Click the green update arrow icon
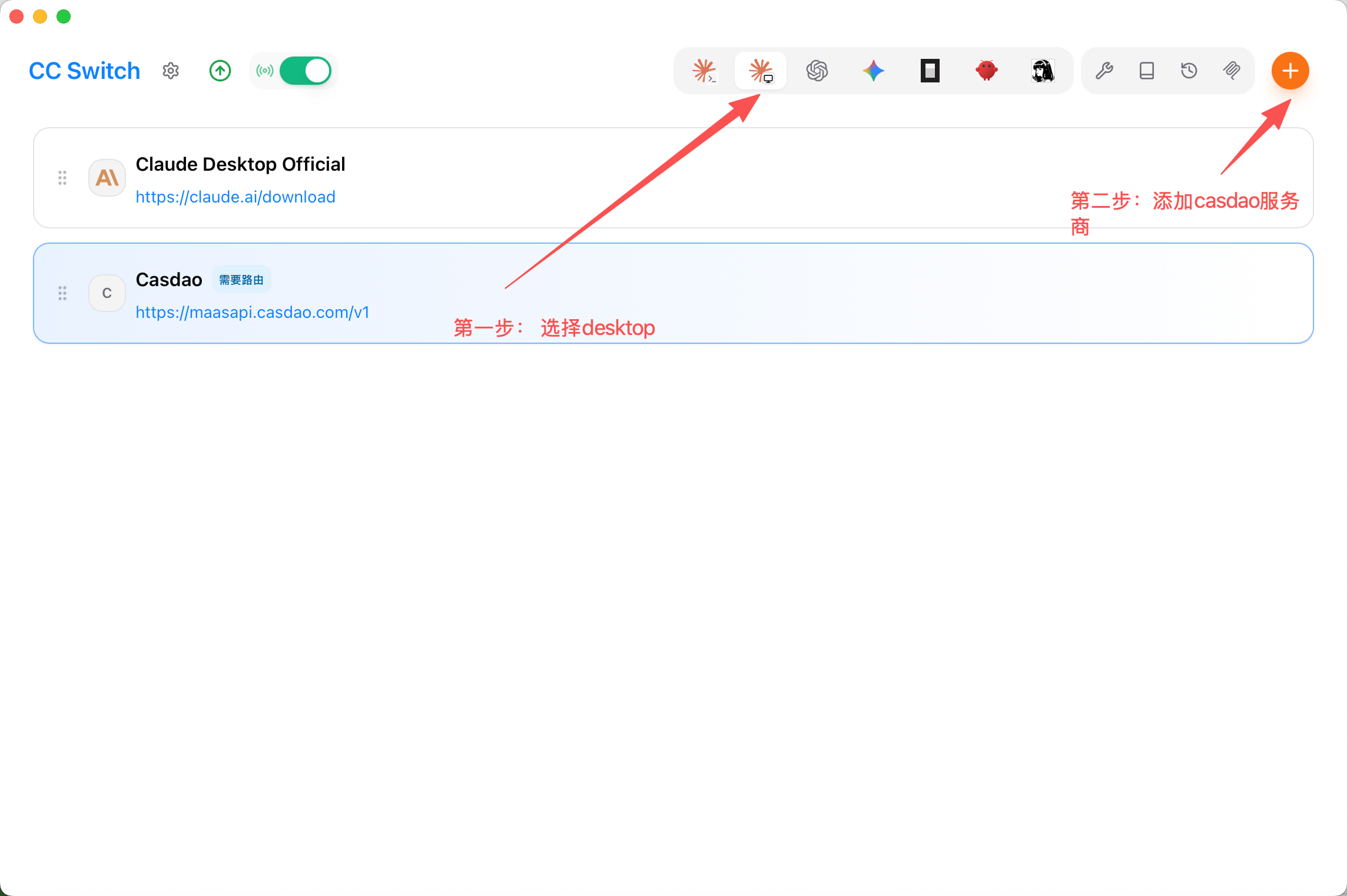The height and width of the screenshot is (896, 1347). pos(220,71)
